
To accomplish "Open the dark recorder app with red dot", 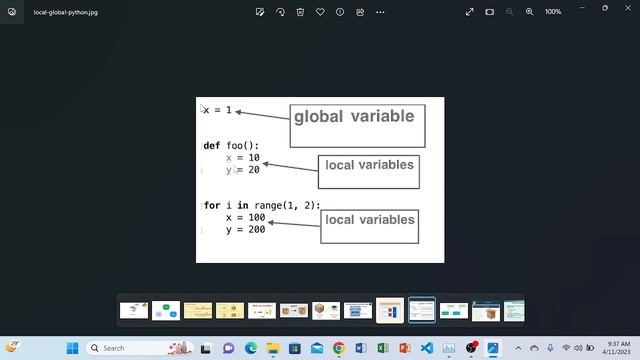I will pyautogui.click(x=471, y=348).
